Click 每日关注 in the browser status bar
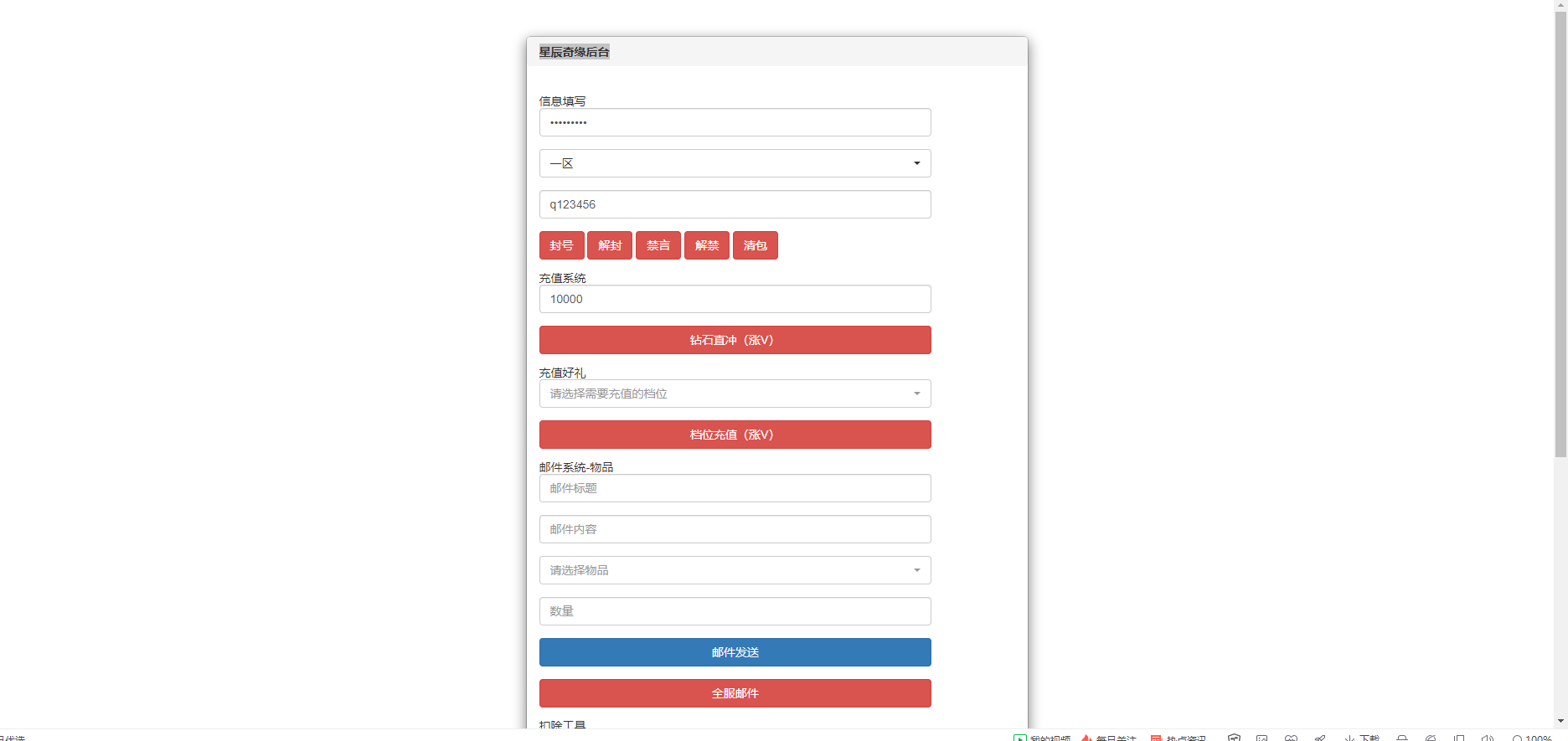 pyautogui.click(x=1109, y=738)
